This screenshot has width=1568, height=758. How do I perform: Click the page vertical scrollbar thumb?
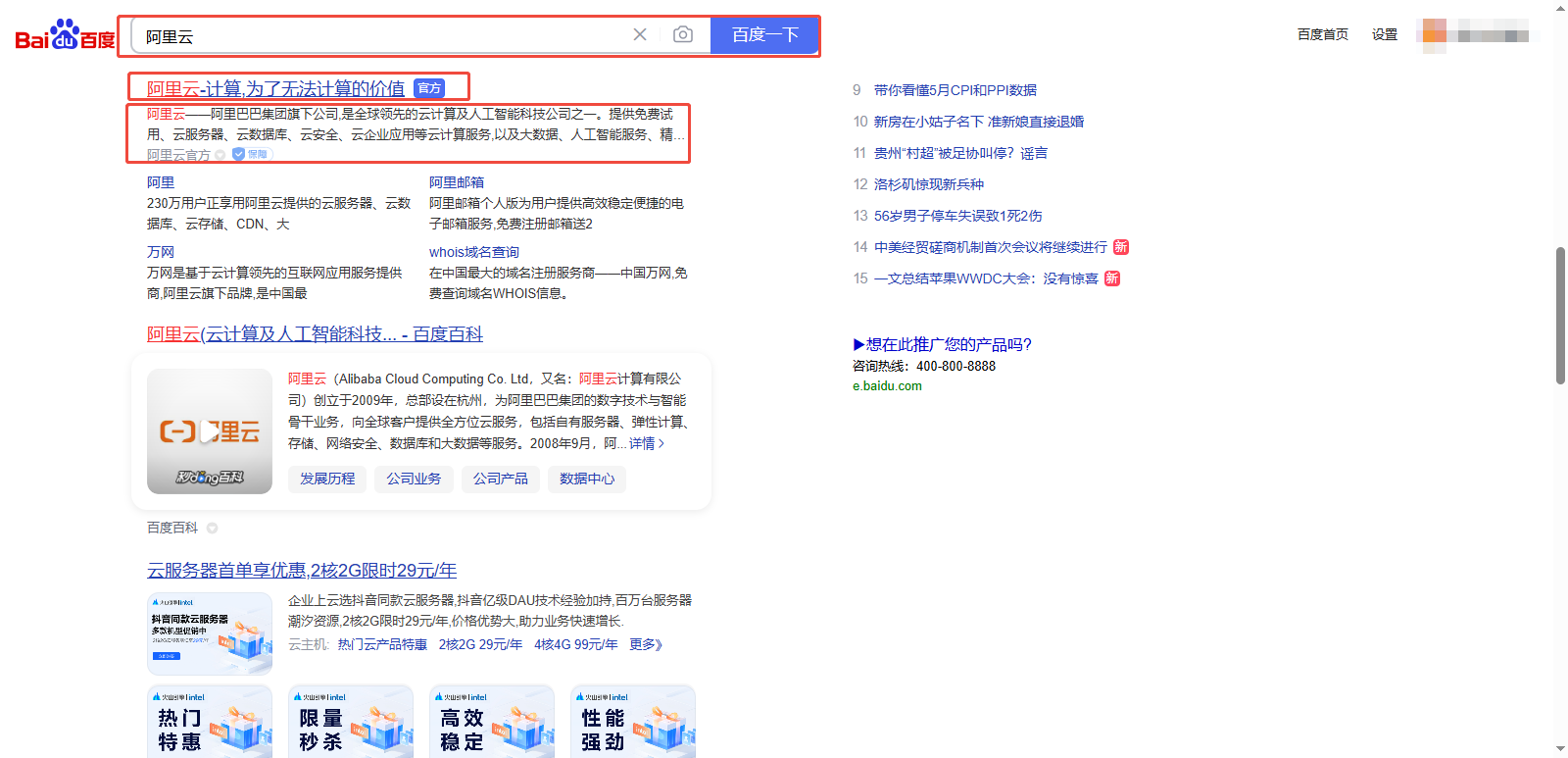point(1560,316)
